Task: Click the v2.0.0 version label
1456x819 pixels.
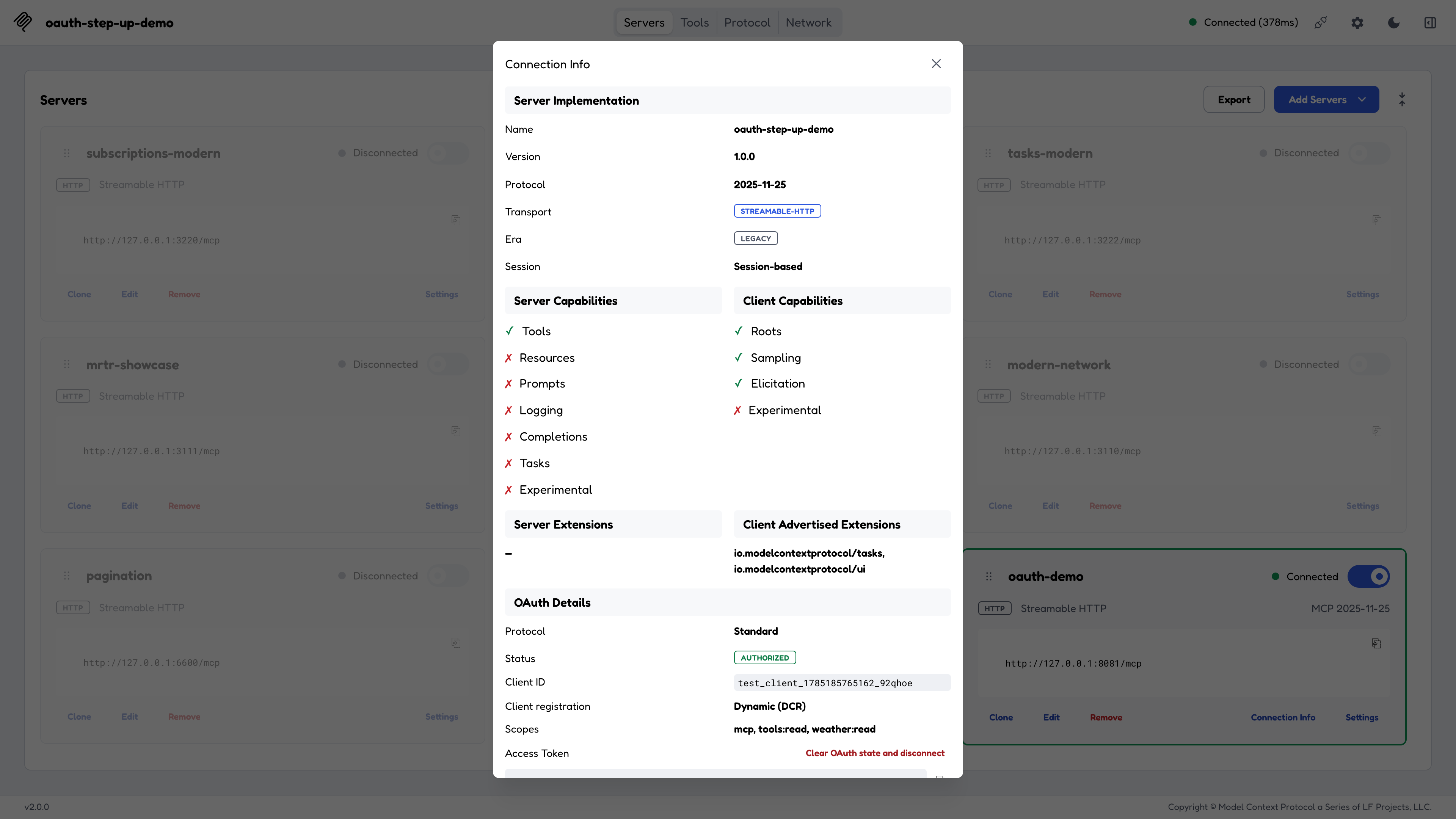Action: (x=37, y=807)
